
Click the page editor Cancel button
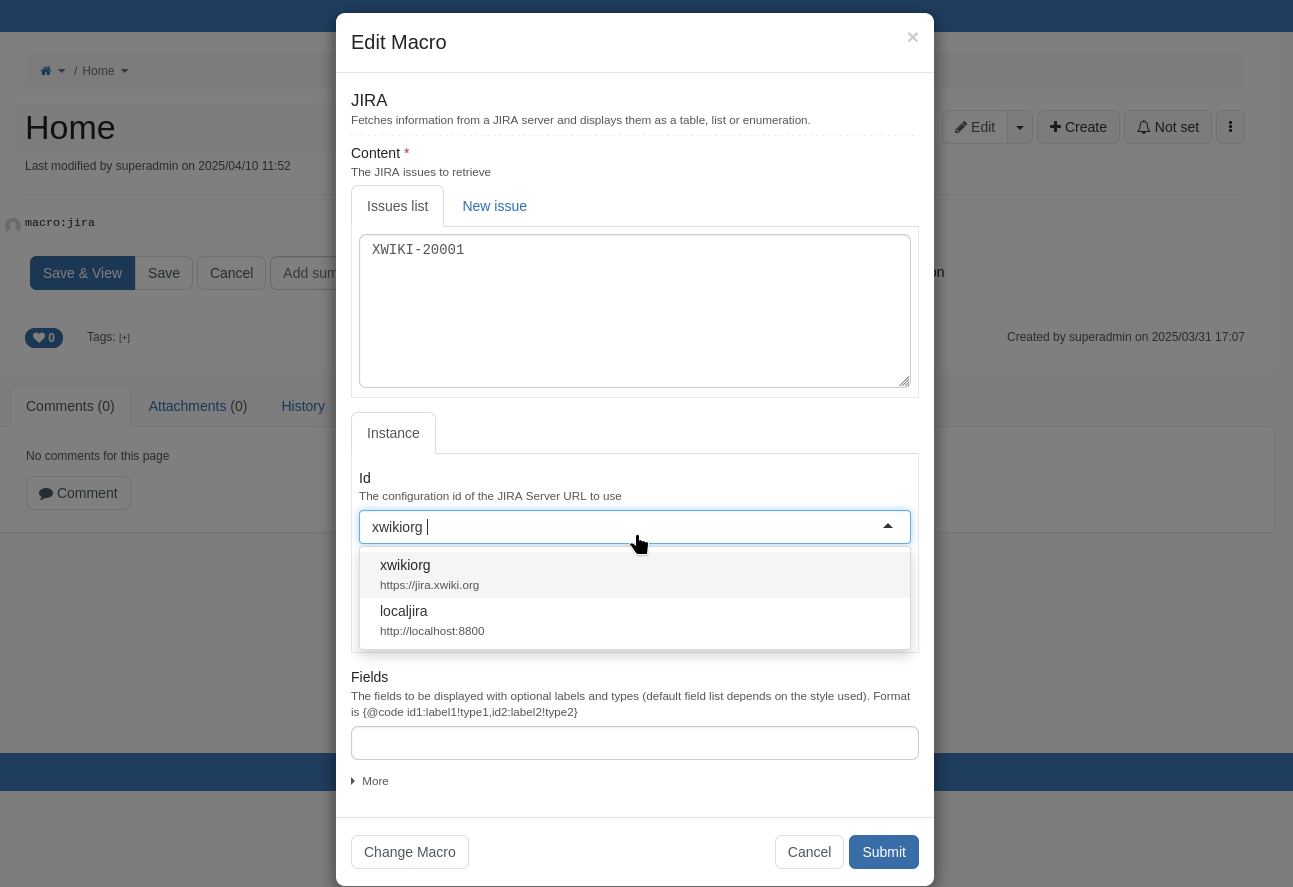(231, 273)
